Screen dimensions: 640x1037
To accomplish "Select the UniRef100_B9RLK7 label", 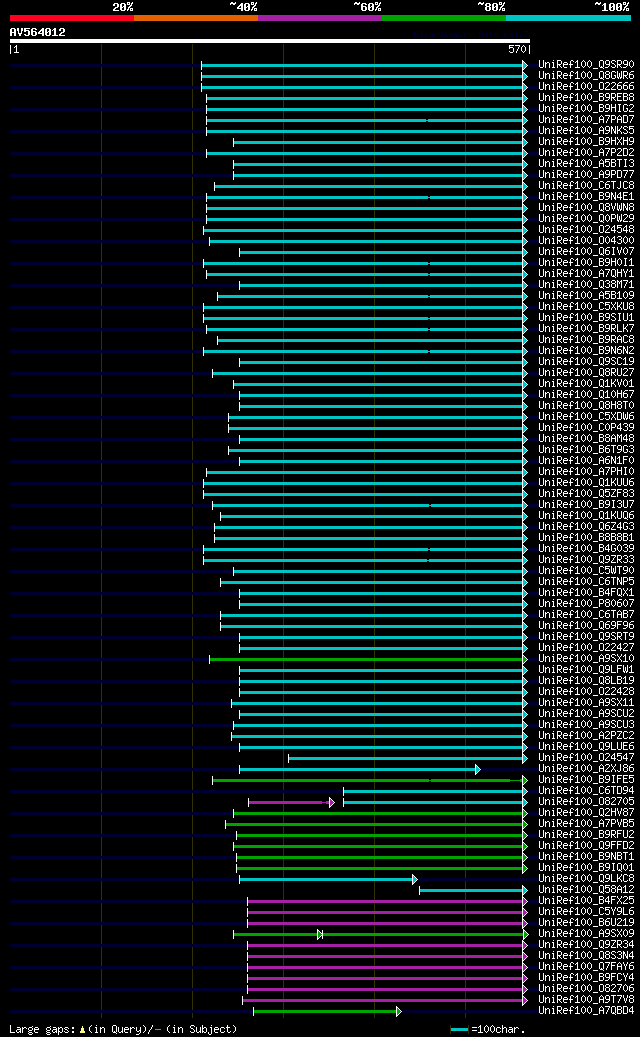I will [x=586, y=329].
